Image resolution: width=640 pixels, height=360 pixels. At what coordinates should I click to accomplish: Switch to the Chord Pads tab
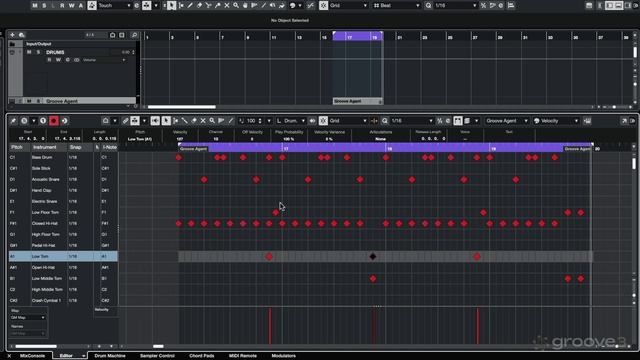(x=202, y=356)
